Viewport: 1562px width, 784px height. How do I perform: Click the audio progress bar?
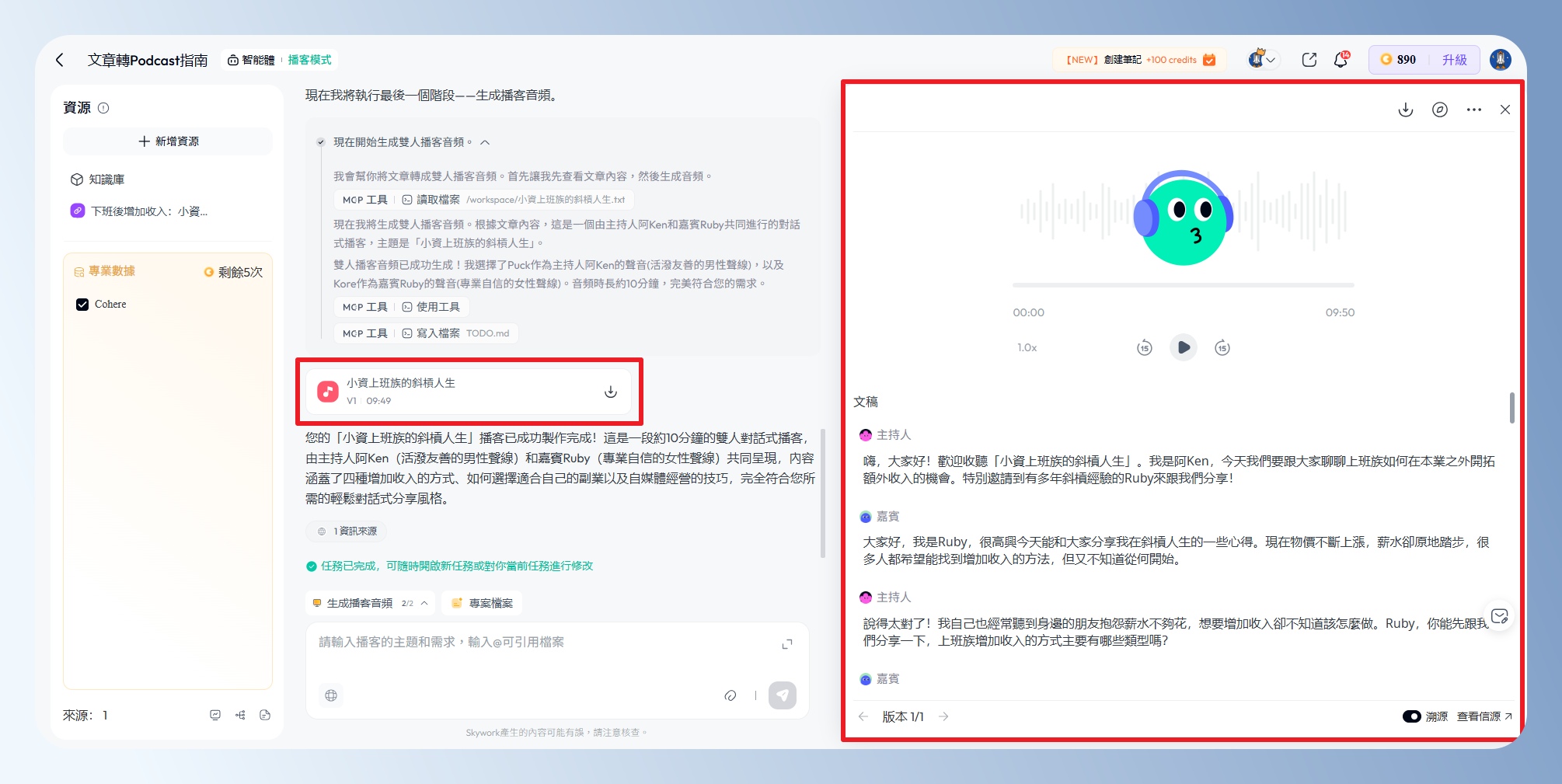click(1183, 285)
